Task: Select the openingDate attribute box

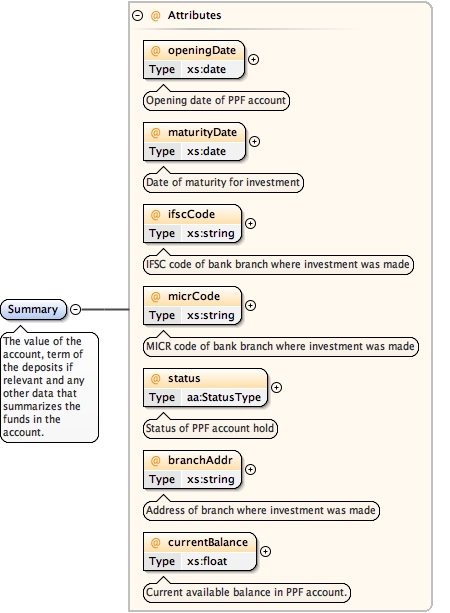Action: point(194,60)
